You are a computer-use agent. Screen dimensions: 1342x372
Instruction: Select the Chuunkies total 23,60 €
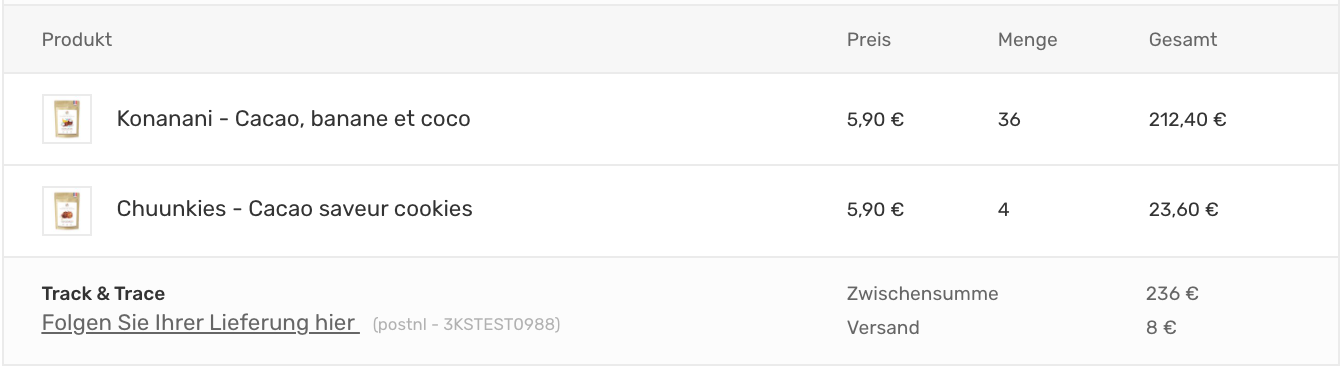click(x=1183, y=210)
